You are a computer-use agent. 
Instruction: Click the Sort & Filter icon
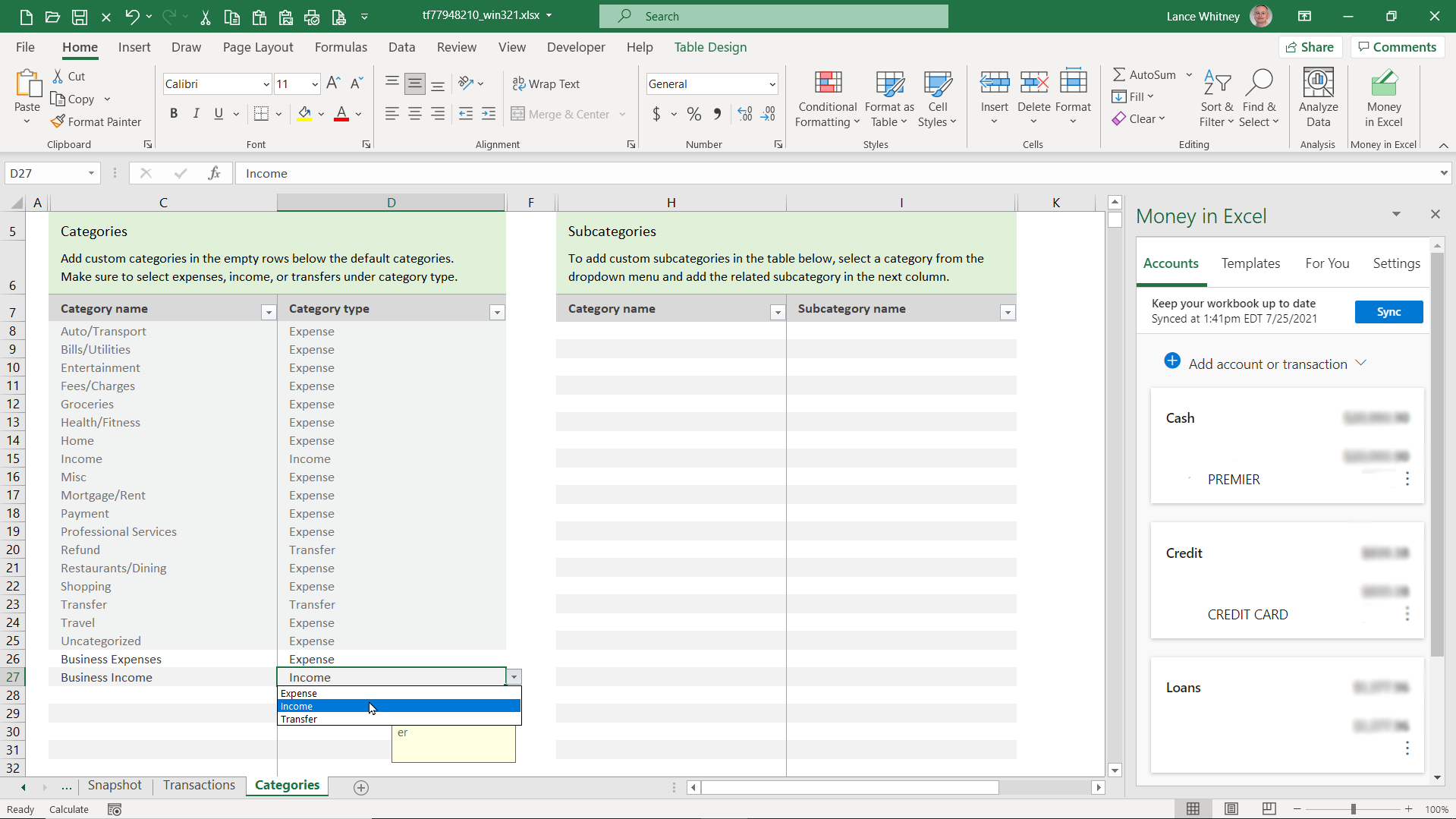[x=1217, y=82]
